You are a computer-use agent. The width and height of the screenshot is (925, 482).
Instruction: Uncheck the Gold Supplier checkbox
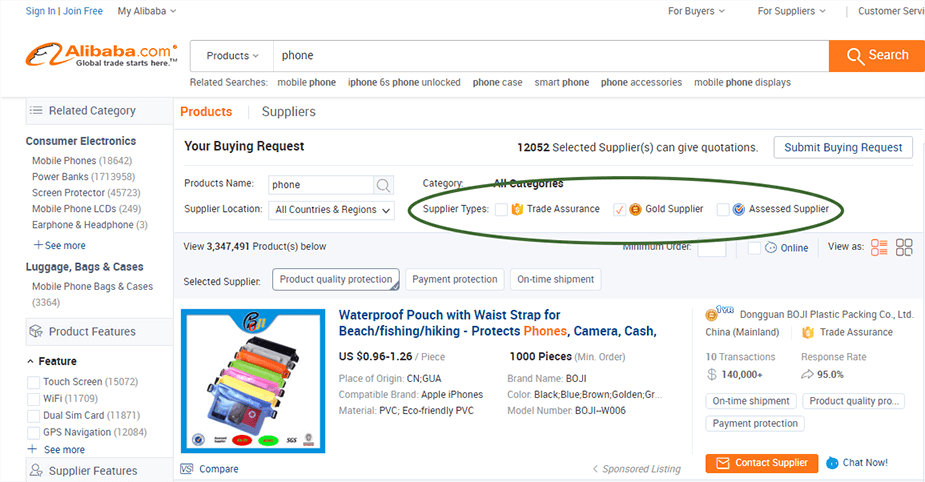tap(619, 209)
